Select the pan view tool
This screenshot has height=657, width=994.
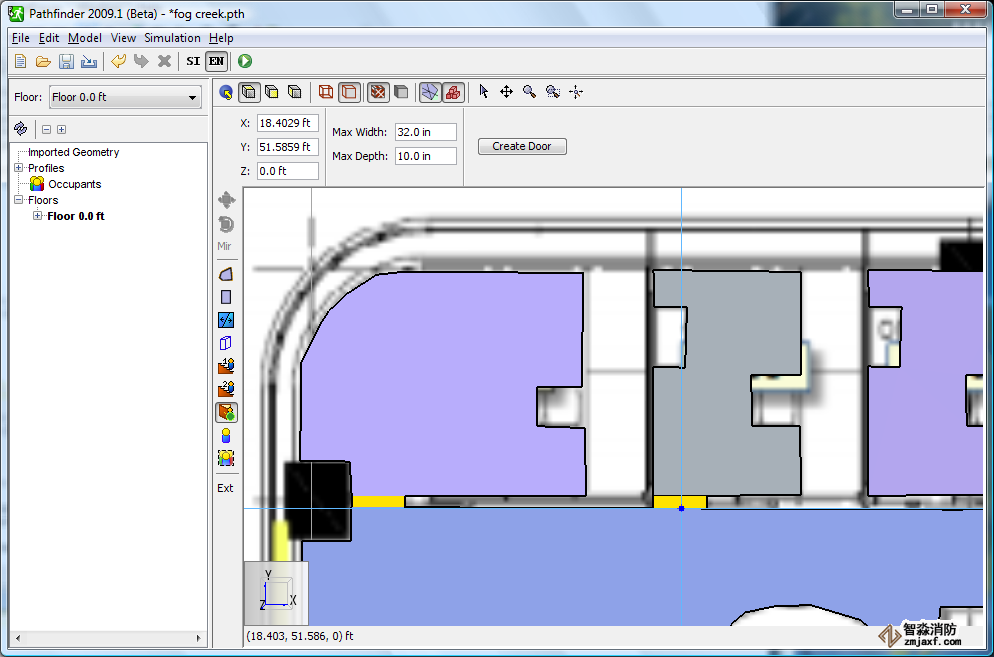click(506, 92)
